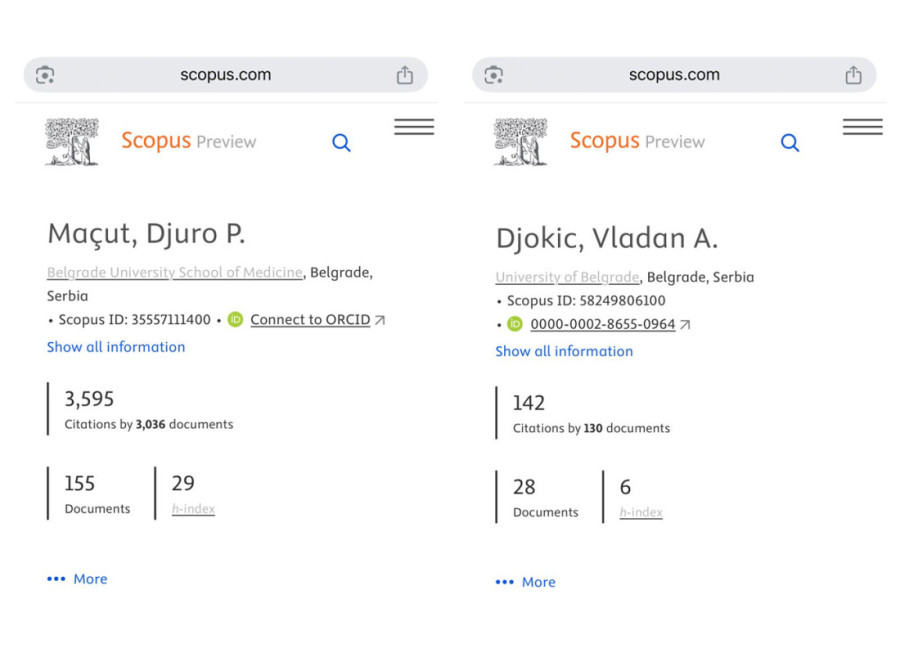Click the reader icon in right address bar

[x=493, y=75]
